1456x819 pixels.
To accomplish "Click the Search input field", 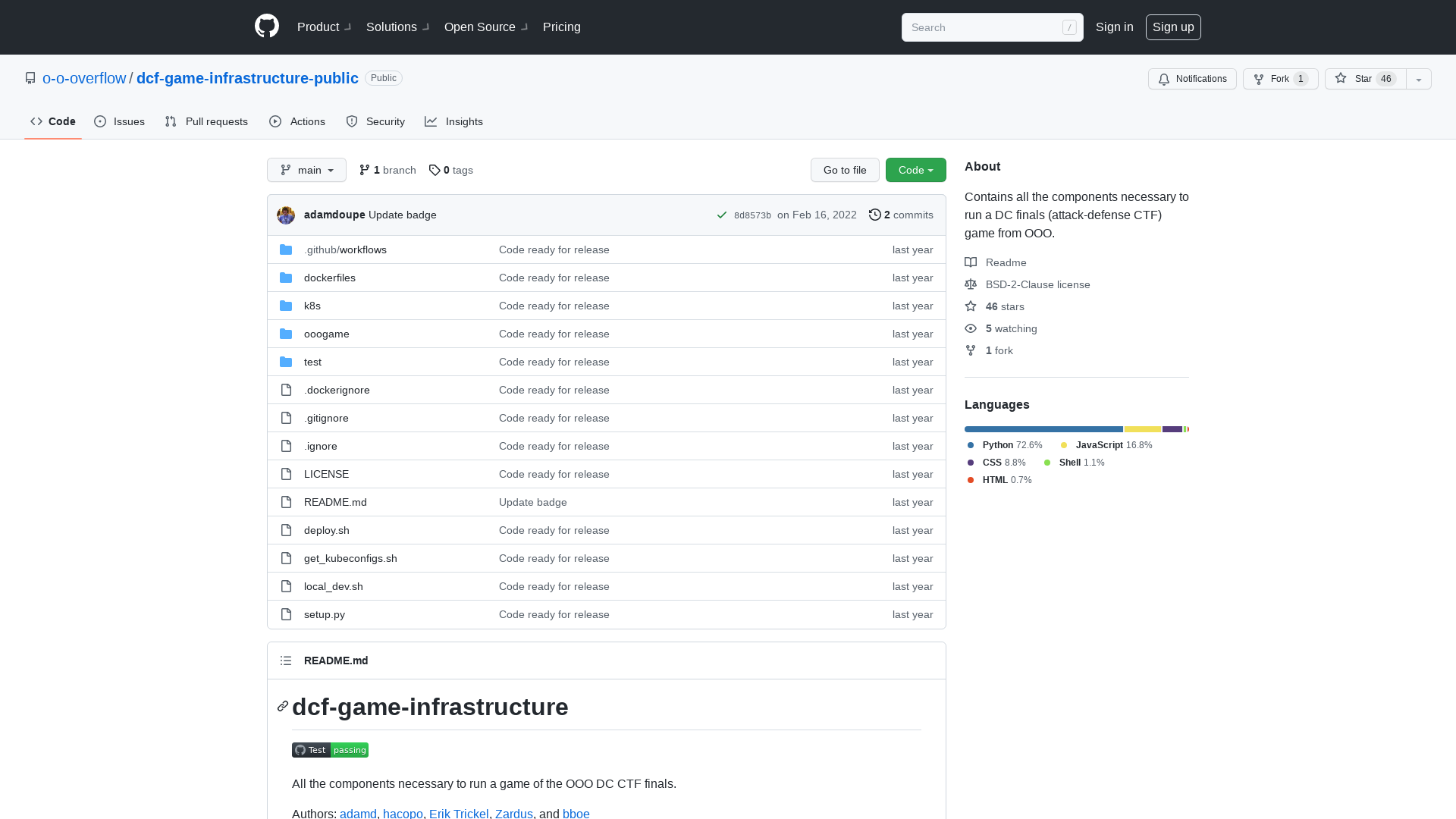I will click(x=992, y=27).
